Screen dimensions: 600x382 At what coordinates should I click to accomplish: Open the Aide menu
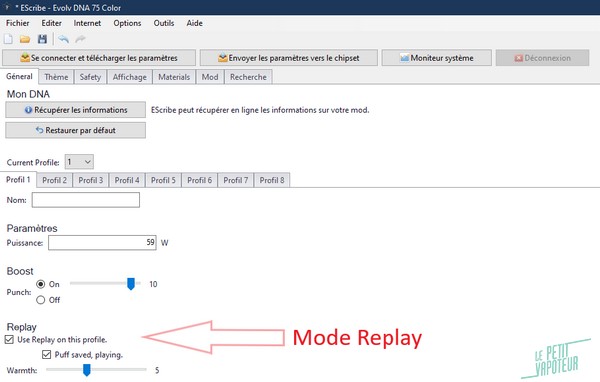click(x=194, y=23)
